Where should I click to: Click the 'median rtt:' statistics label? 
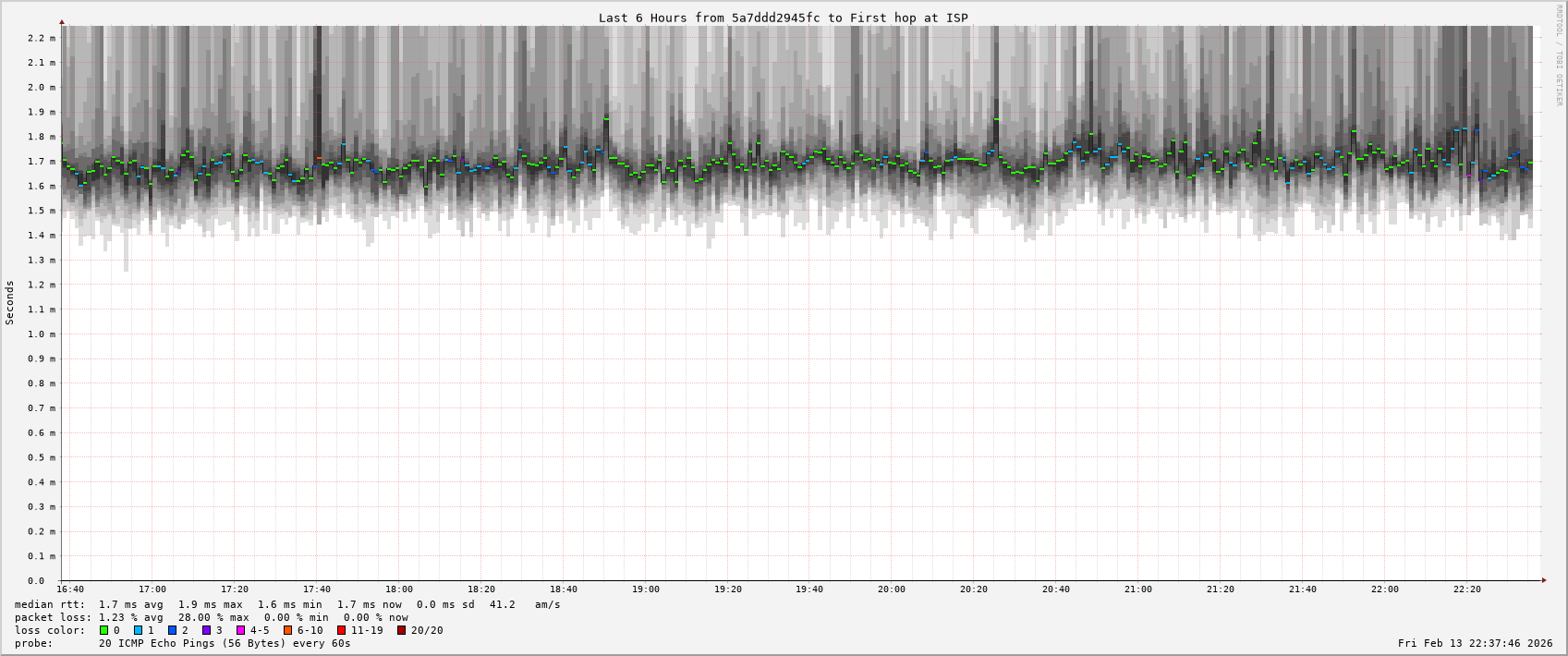[50, 604]
